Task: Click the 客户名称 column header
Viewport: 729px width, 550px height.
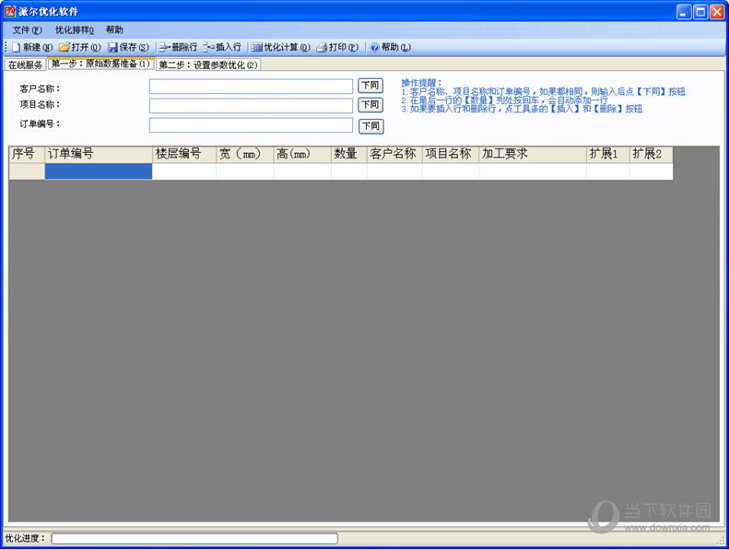Action: click(395, 154)
